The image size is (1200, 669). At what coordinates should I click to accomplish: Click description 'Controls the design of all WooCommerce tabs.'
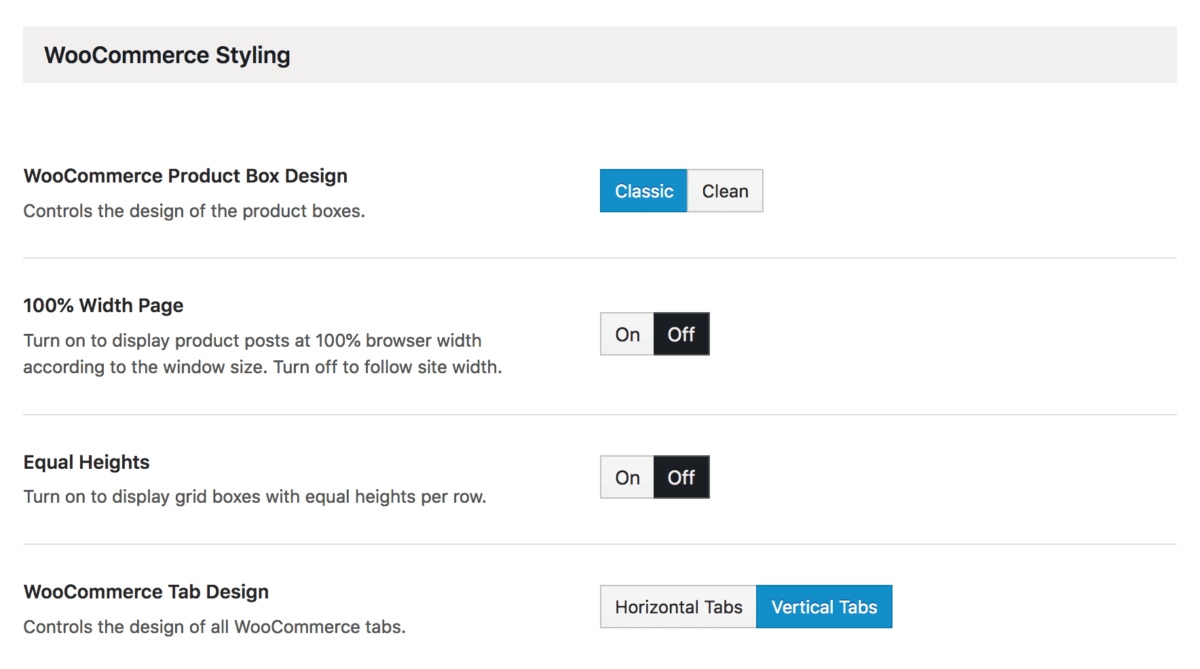pyautogui.click(x=214, y=628)
